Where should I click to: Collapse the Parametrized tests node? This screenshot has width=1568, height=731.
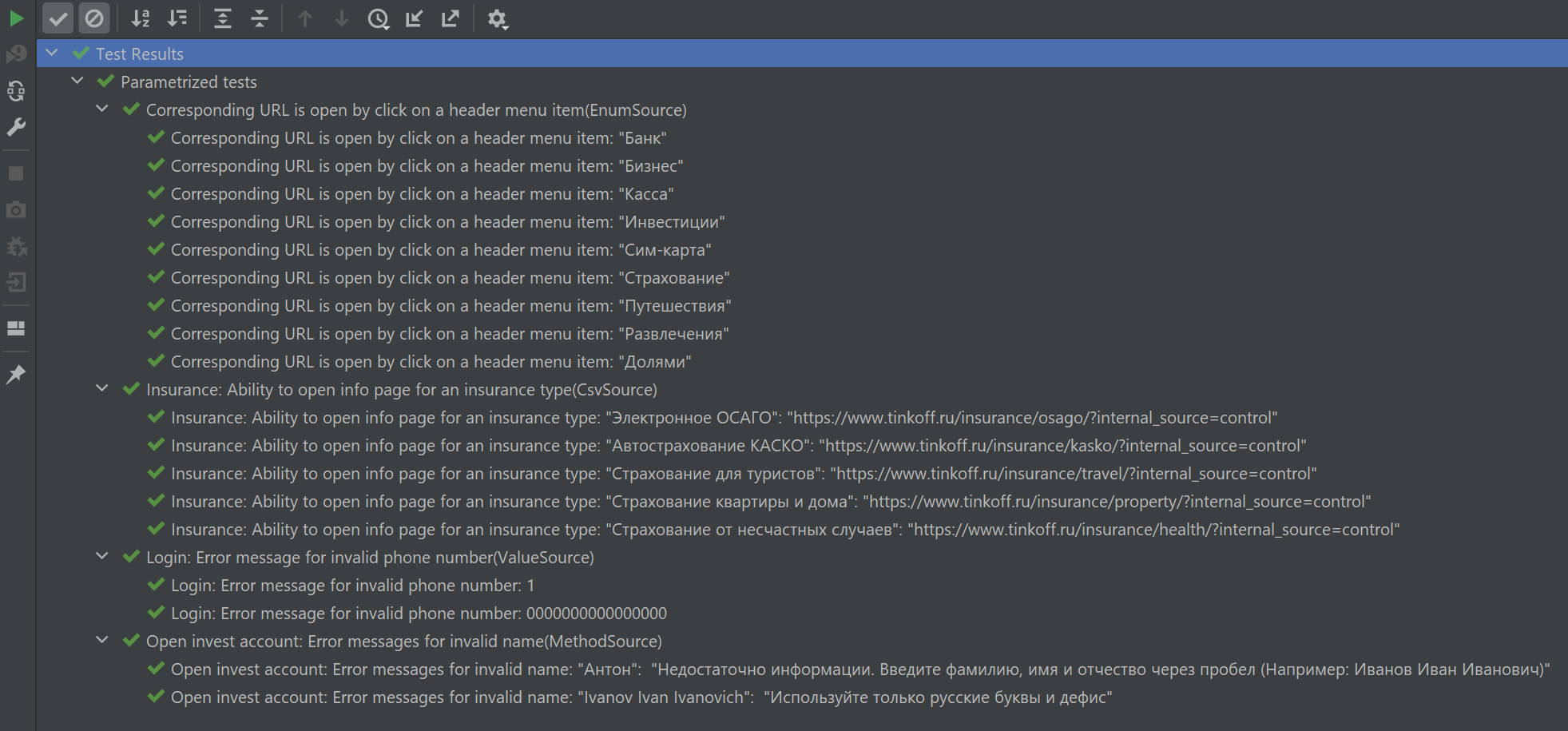77,81
